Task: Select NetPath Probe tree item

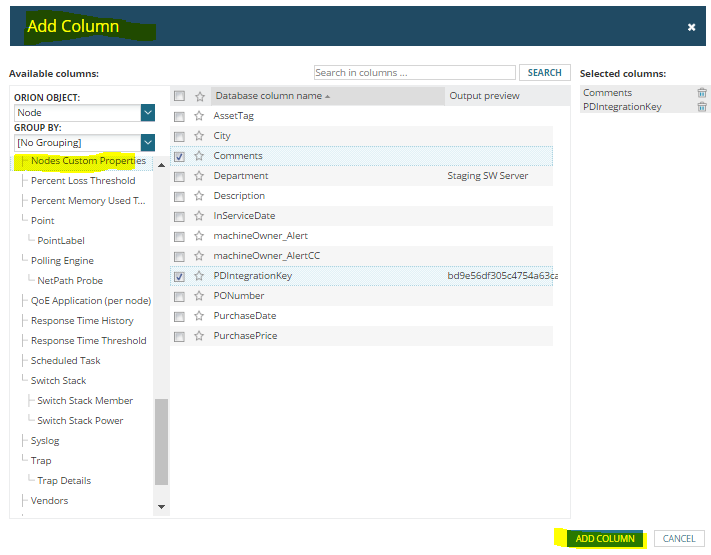Action: tap(70, 281)
